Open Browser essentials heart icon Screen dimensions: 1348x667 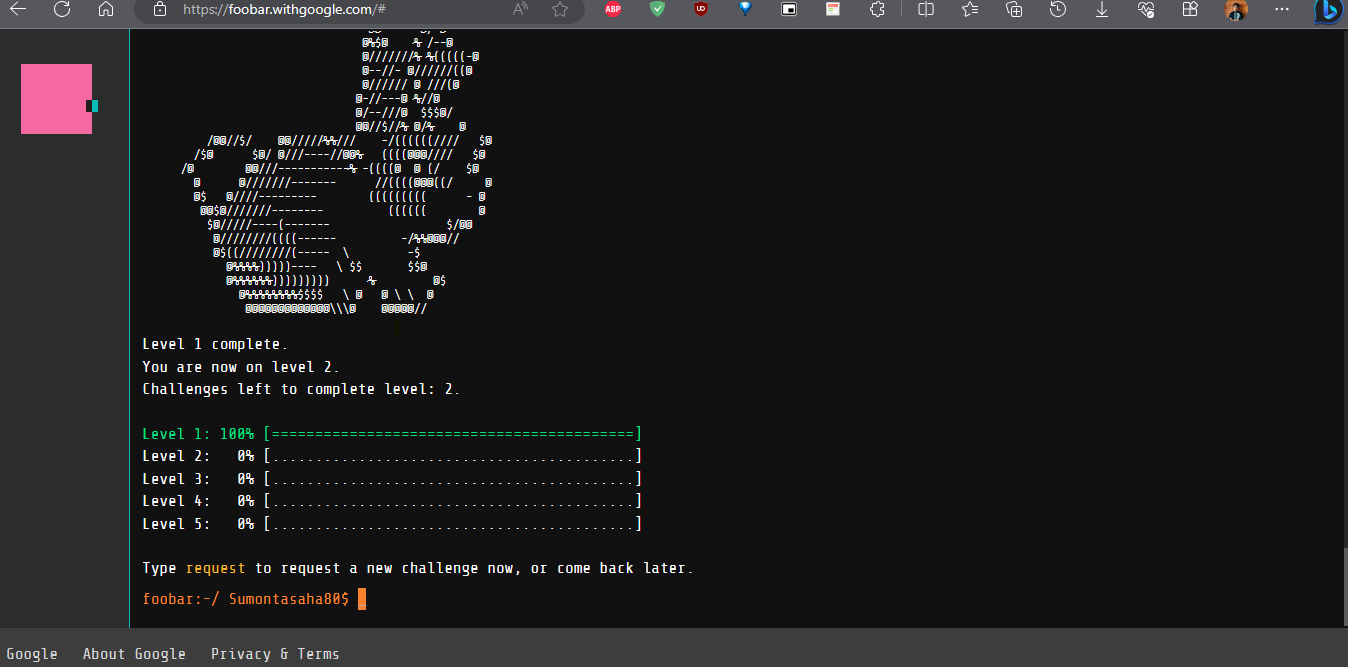tap(1146, 9)
